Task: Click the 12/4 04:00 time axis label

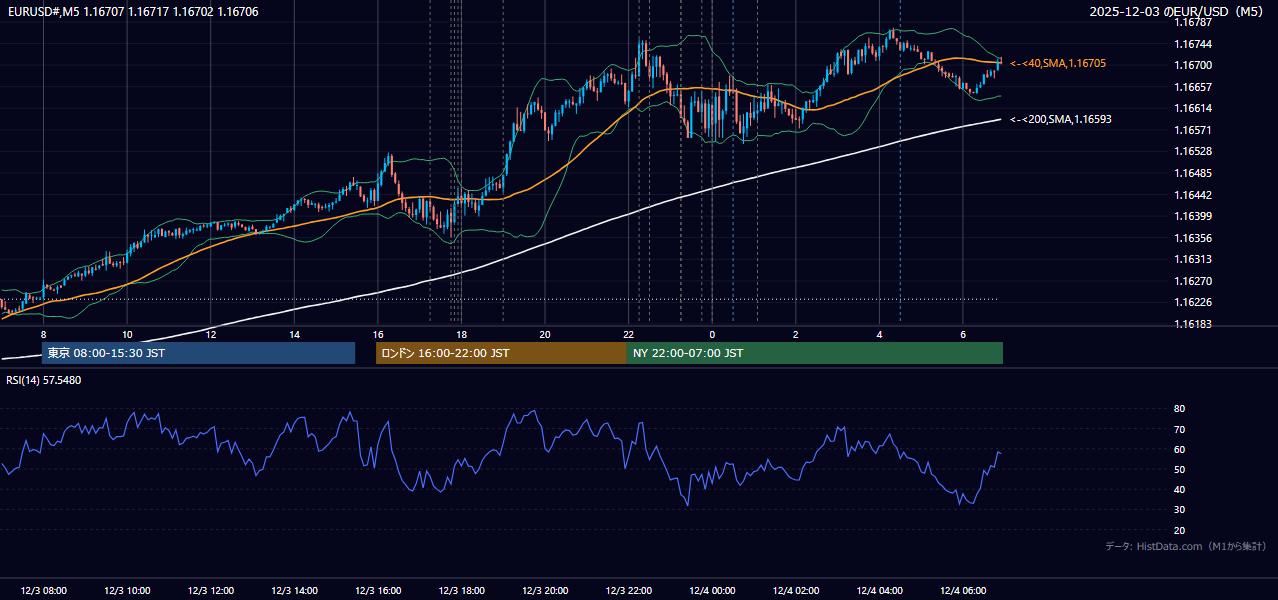Action: [x=880, y=591]
